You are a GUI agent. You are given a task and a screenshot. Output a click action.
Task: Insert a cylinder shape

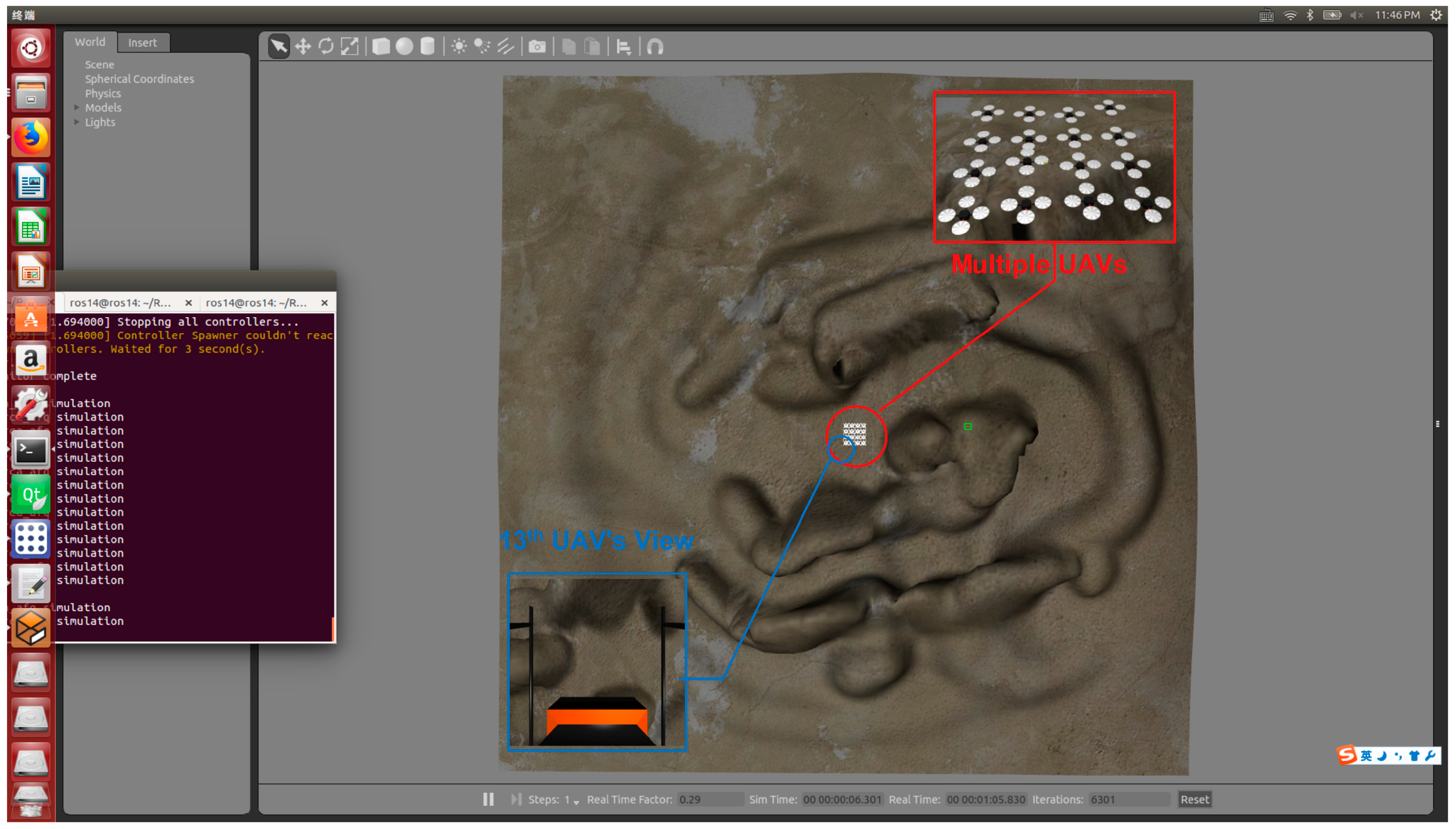click(x=427, y=47)
